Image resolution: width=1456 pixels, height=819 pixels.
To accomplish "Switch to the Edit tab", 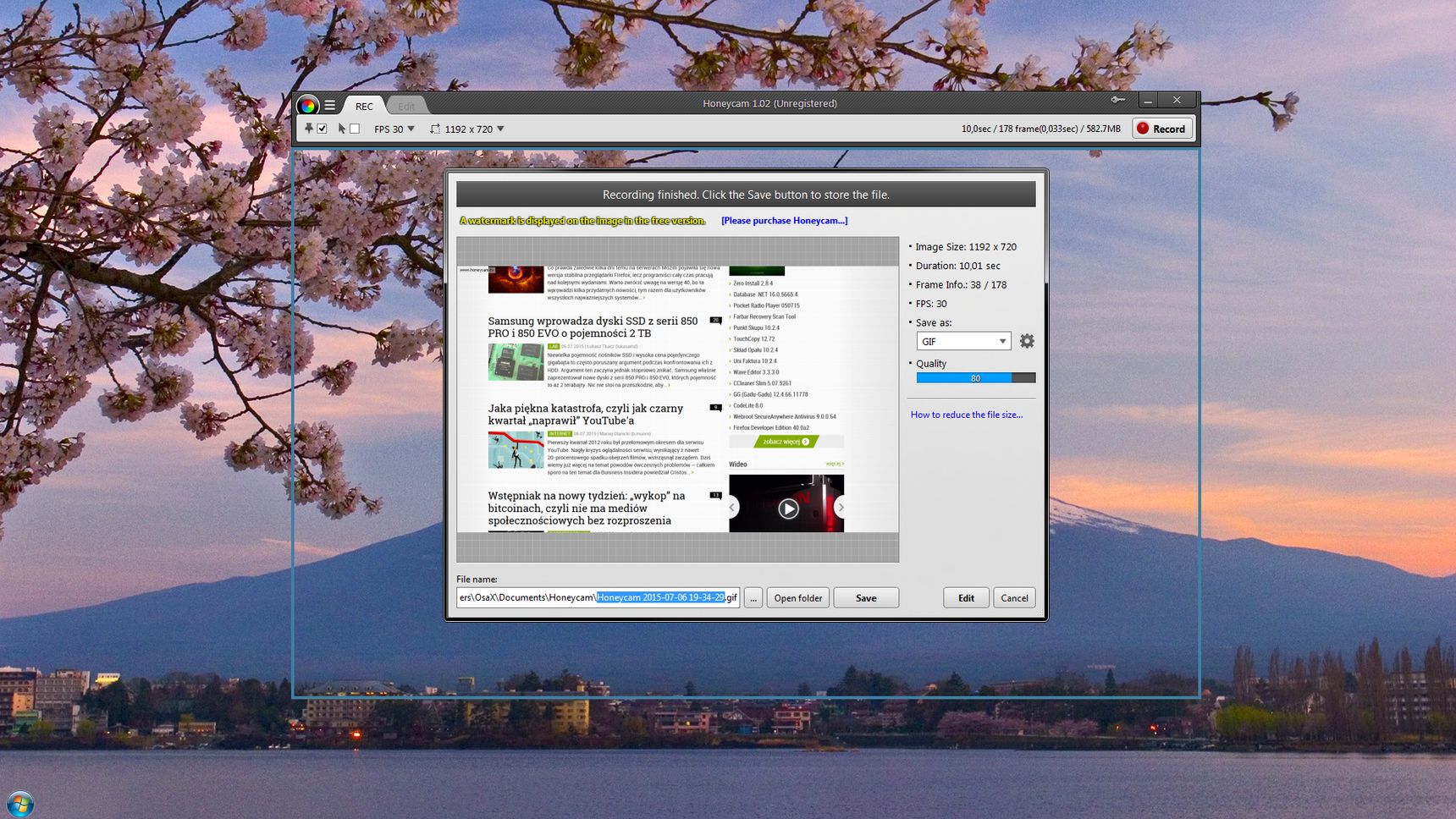I will [406, 107].
